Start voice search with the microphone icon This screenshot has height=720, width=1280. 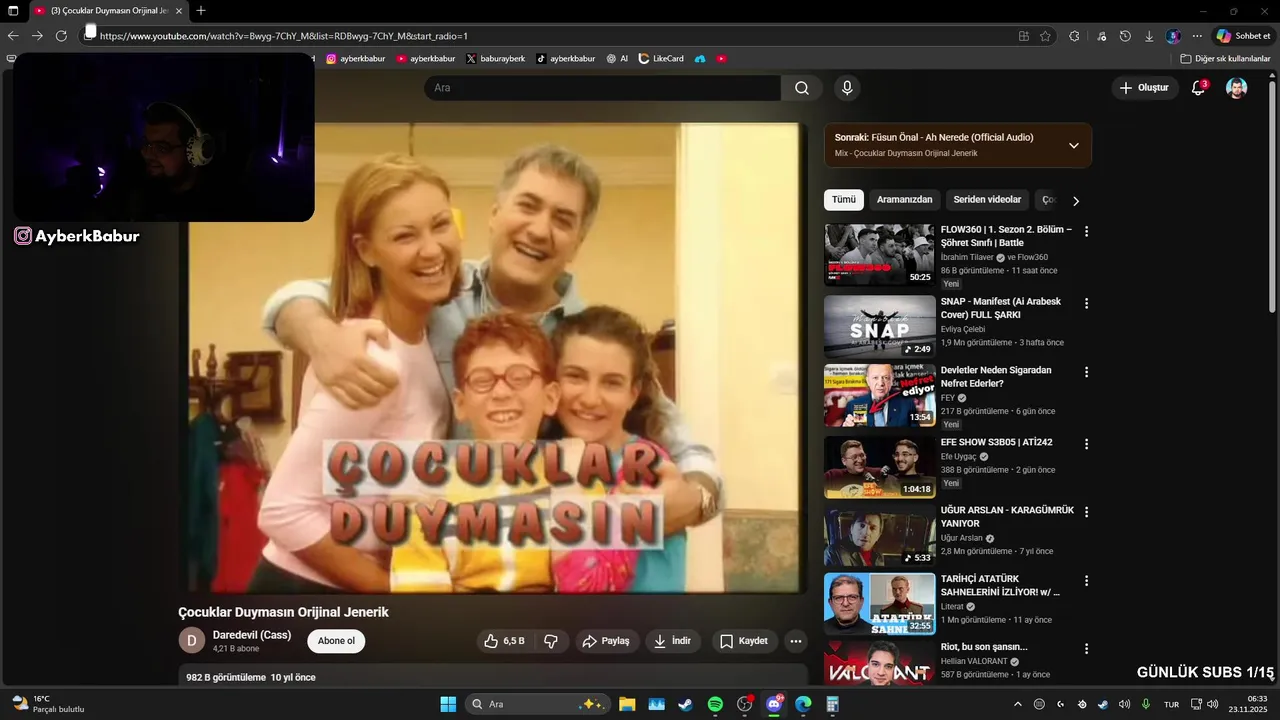(x=847, y=88)
